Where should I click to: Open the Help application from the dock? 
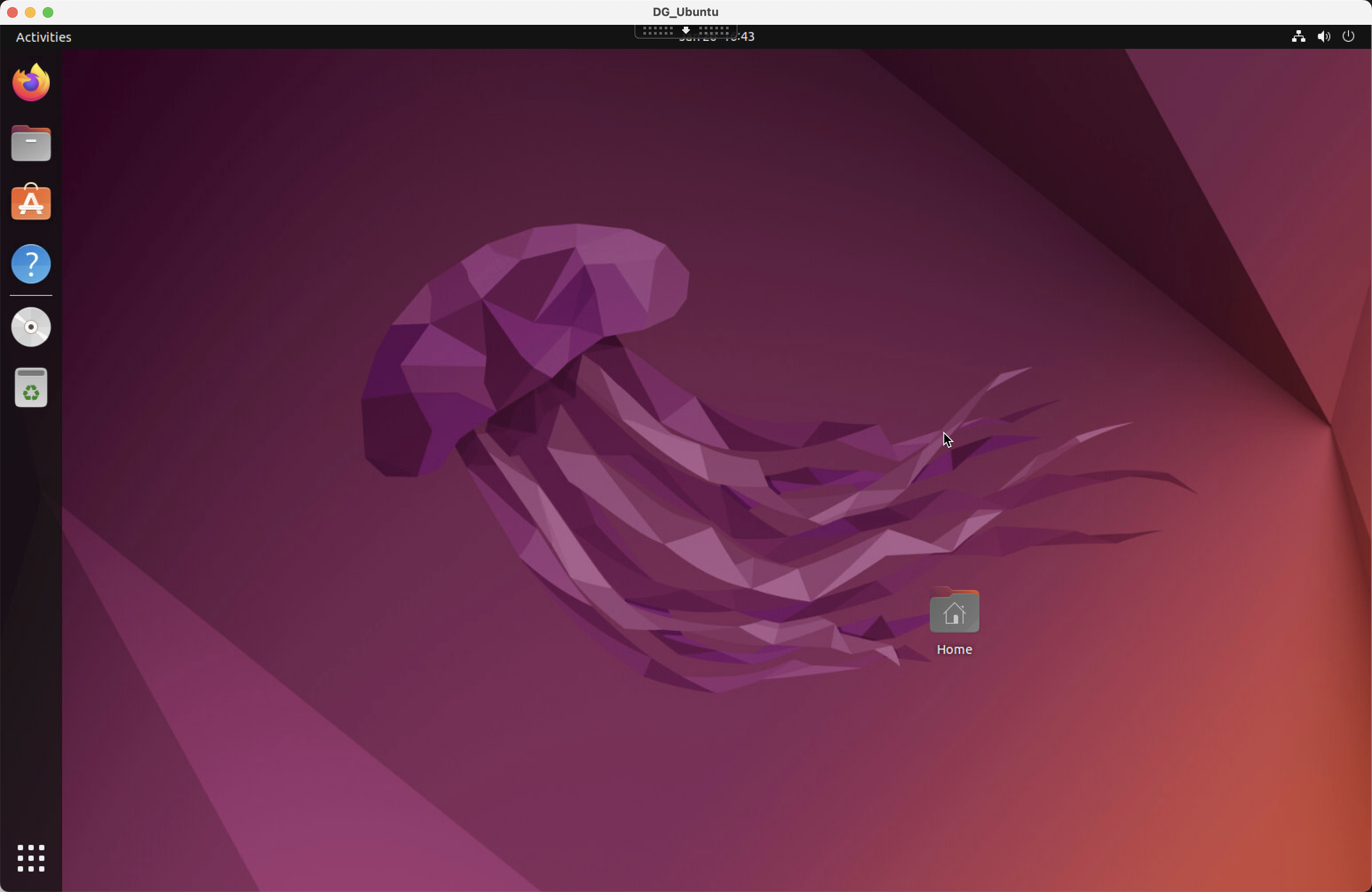[31, 263]
